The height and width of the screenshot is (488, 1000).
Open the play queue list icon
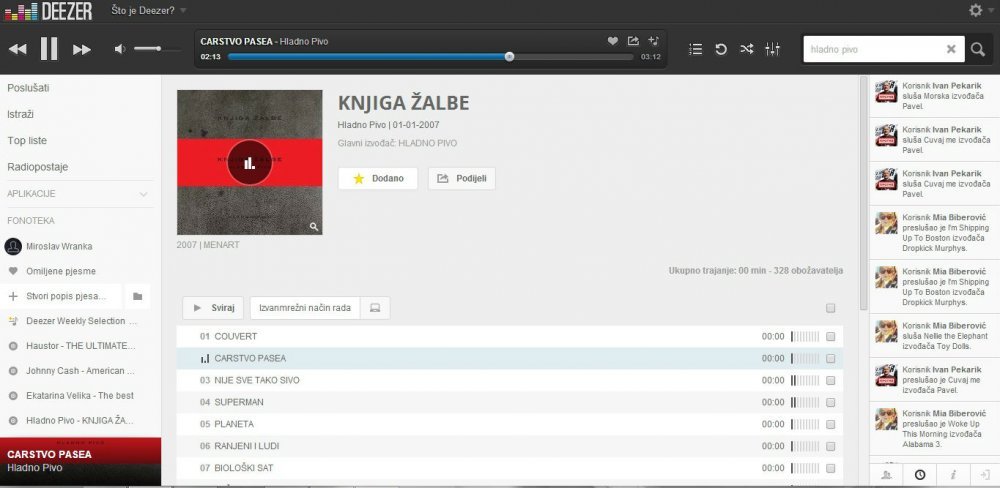pyautogui.click(x=696, y=49)
